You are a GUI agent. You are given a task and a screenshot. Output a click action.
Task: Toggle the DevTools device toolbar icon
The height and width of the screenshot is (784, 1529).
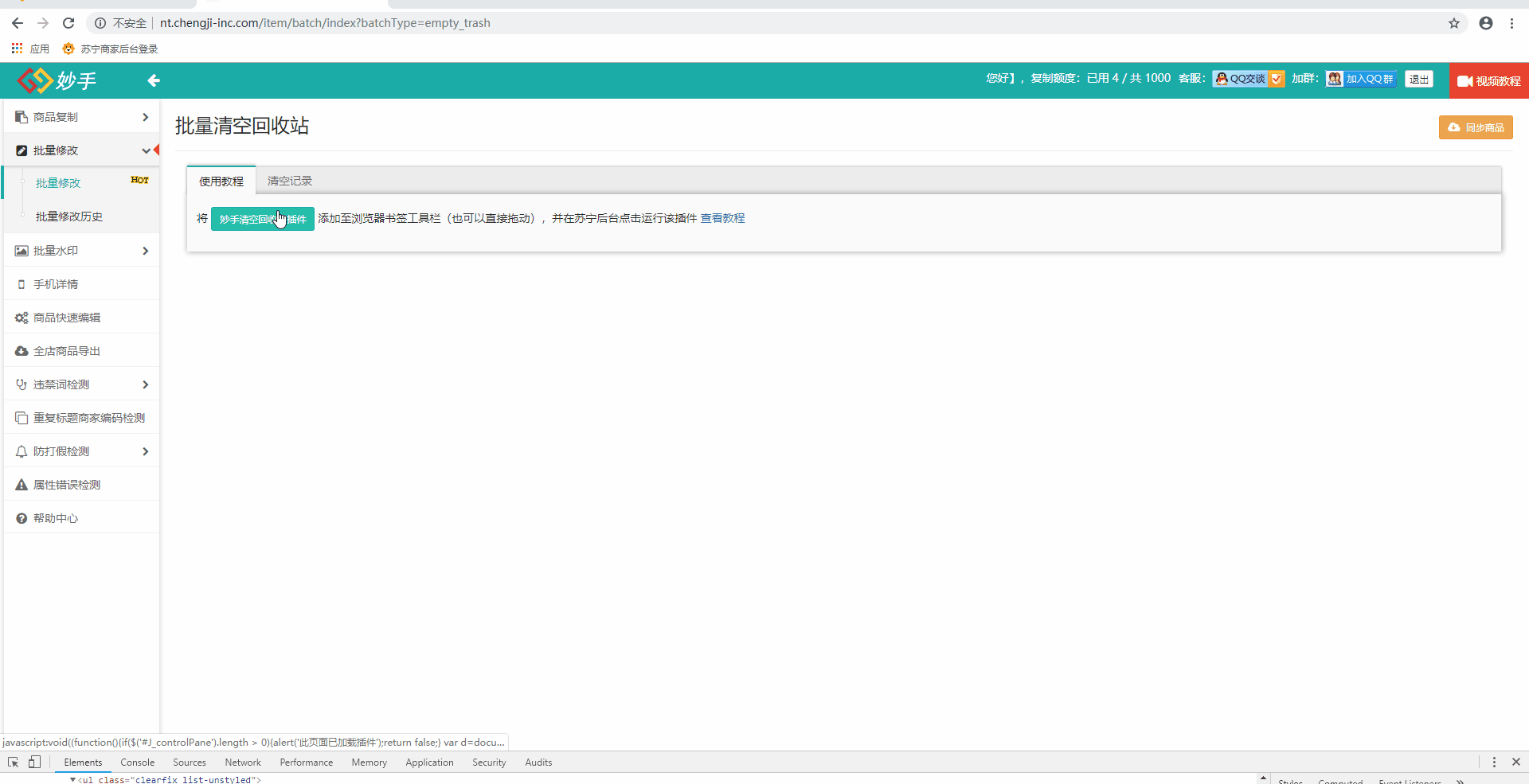click(x=34, y=762)
